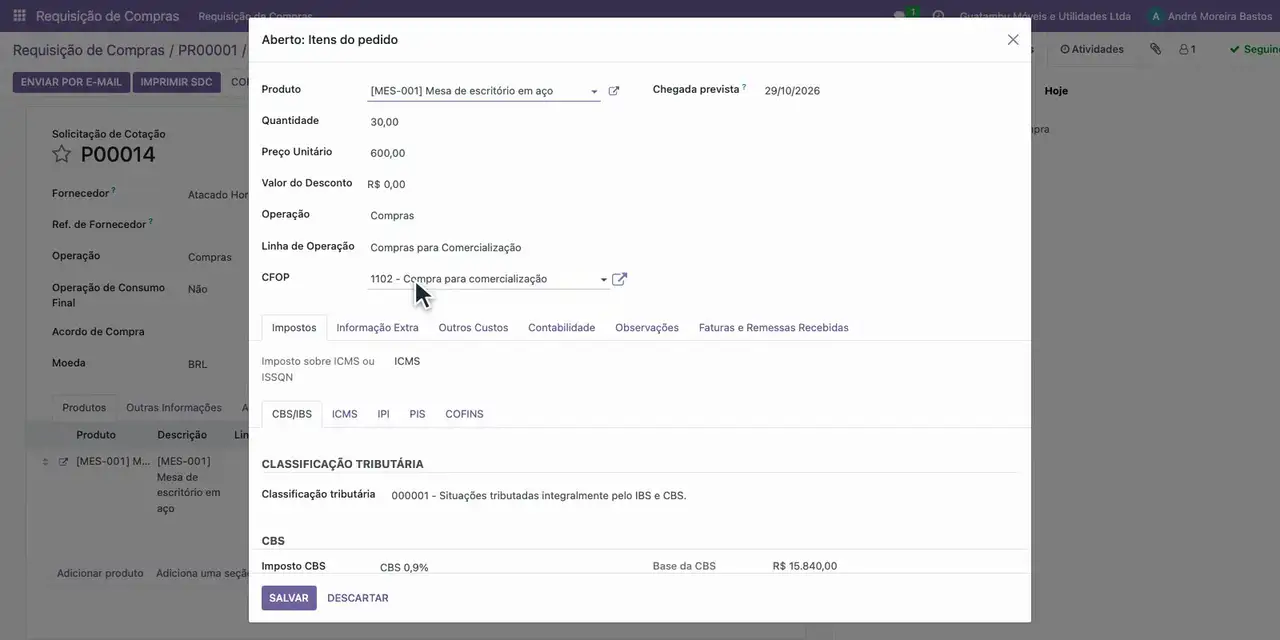Click the DESCARTAR button

coord(358,598)
